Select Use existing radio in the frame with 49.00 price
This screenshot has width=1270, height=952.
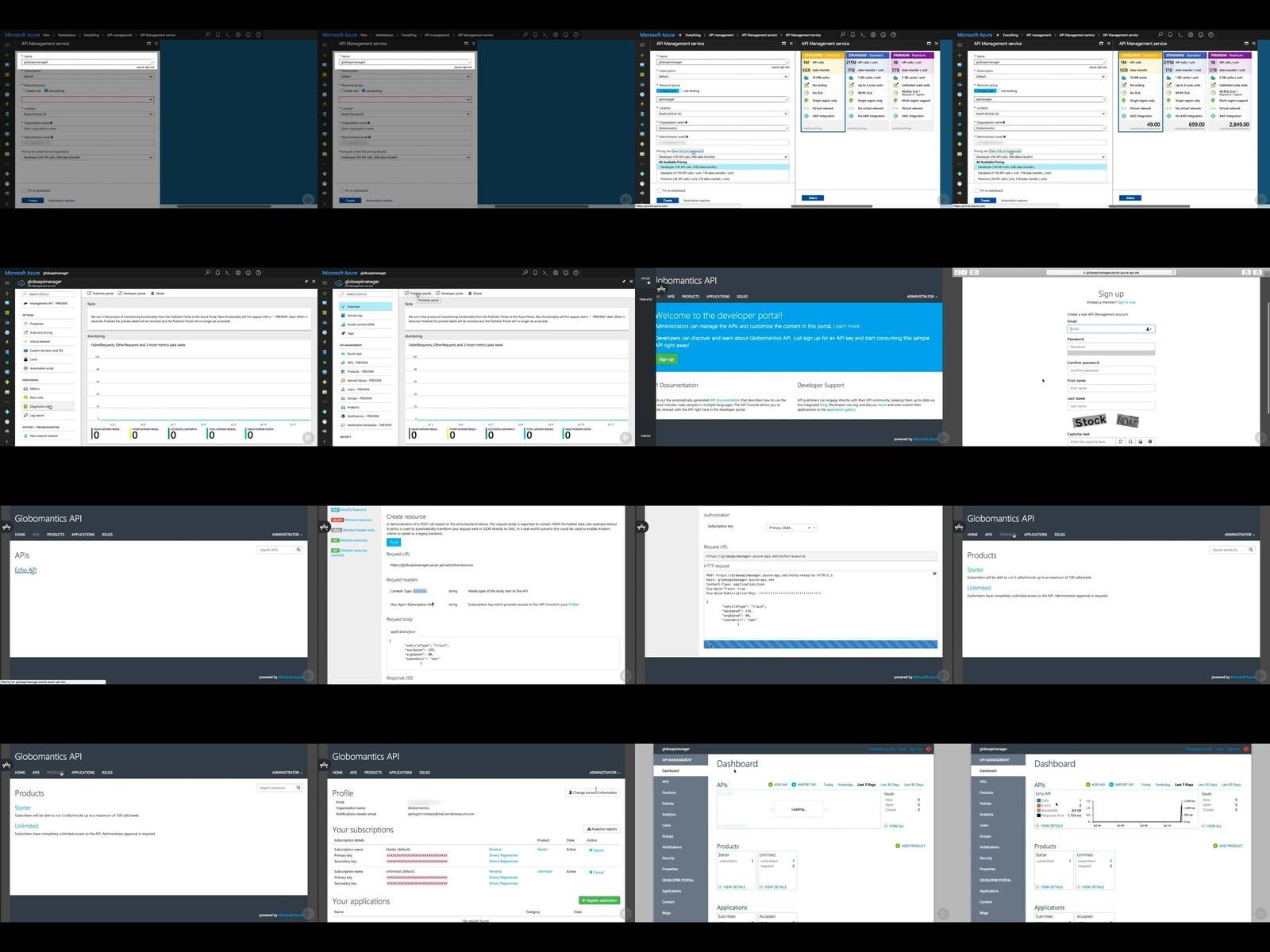pos(1006,91)
